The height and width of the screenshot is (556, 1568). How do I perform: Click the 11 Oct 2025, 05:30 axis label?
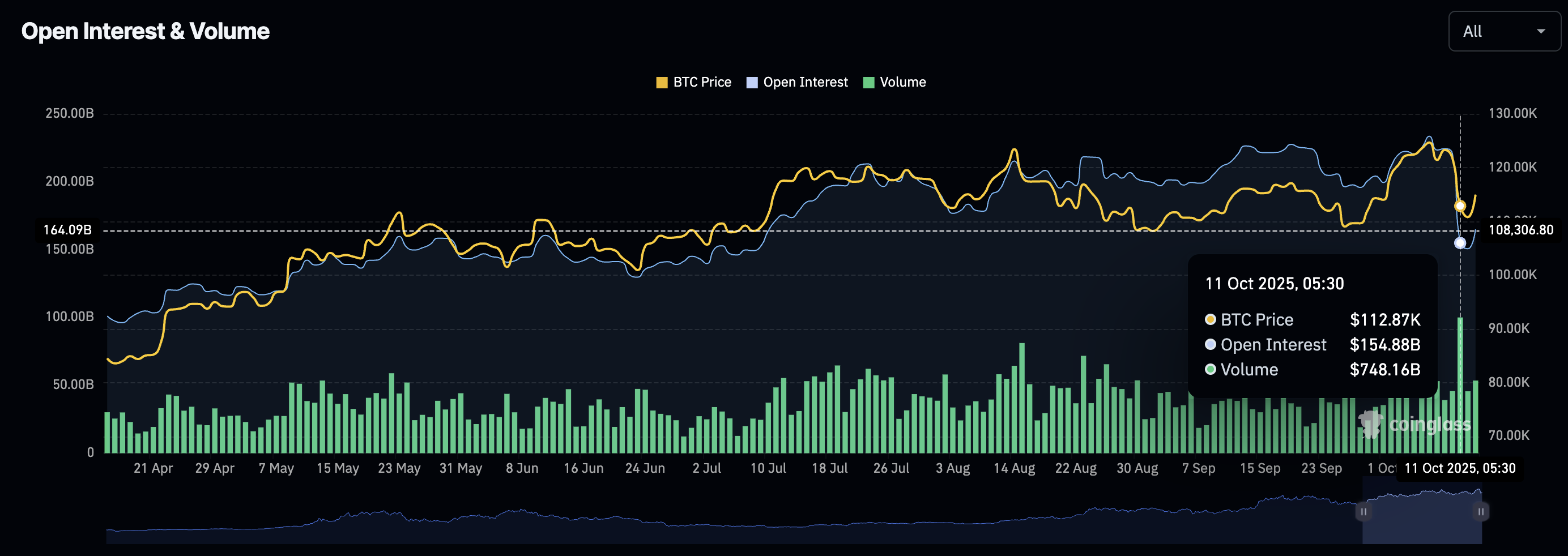coord(1460,468)
